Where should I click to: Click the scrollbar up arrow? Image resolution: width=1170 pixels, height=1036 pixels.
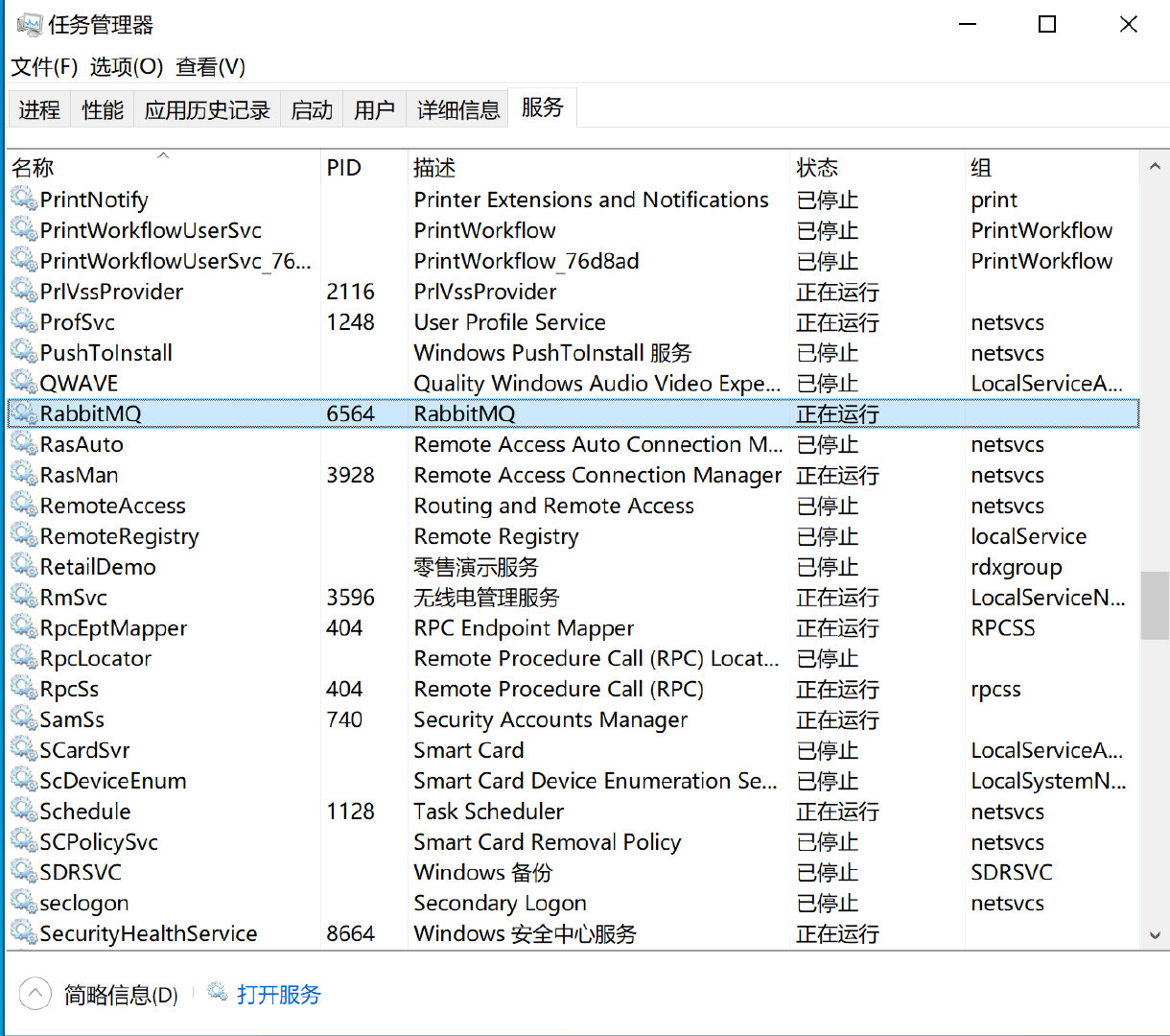tap(1155, 167)
